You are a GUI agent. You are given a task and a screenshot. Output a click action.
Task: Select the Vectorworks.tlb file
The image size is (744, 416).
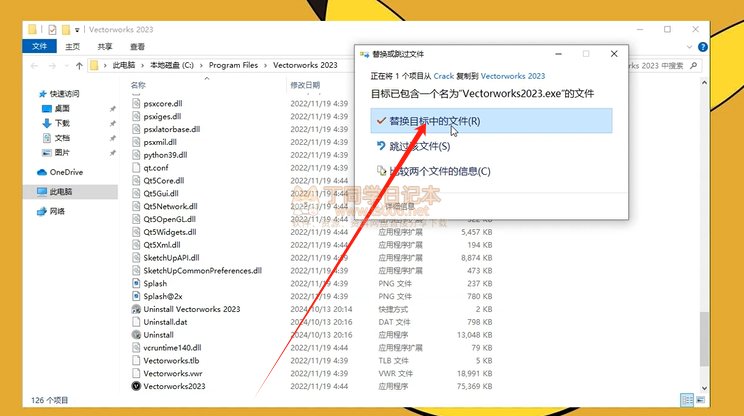click(x=171, y=361)
